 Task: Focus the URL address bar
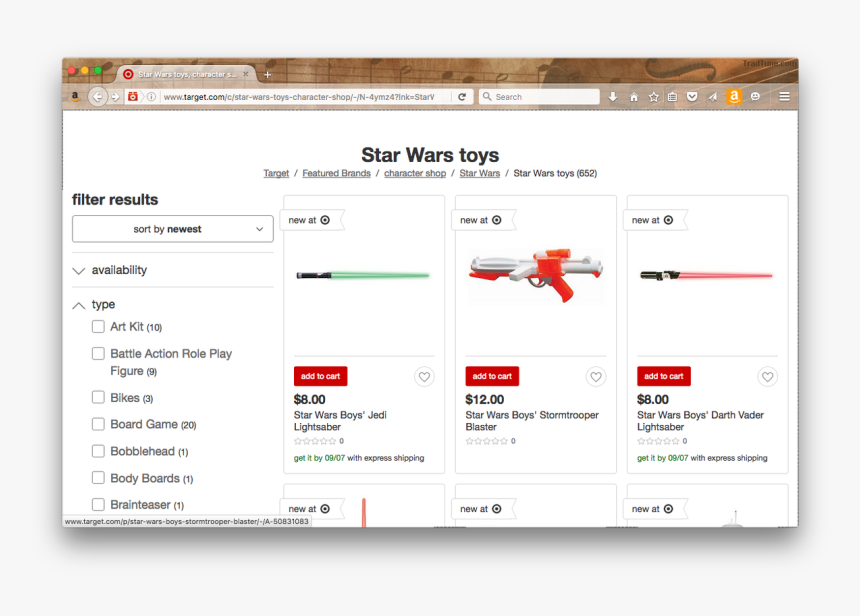click(x=299, y=97)
